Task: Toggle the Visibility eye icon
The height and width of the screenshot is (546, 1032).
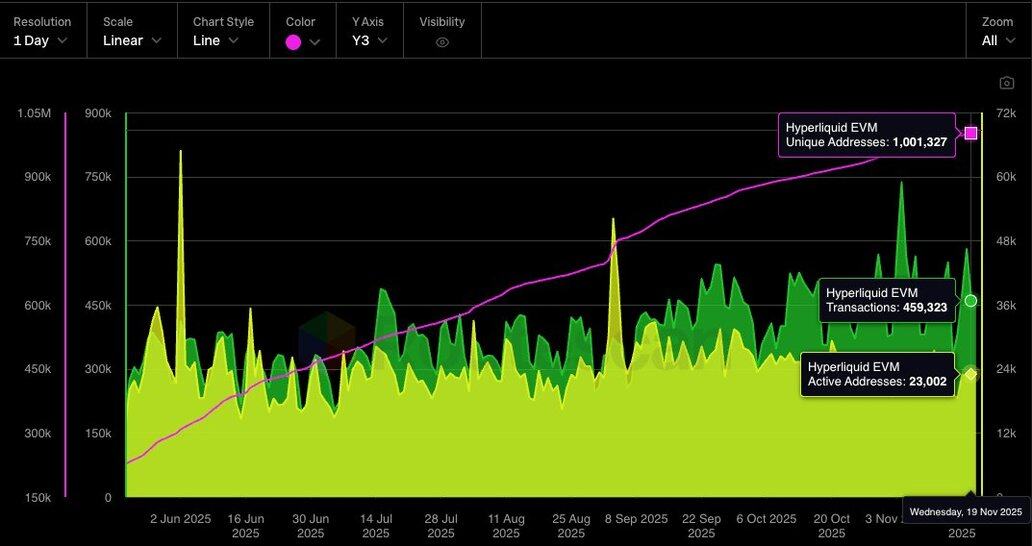Action: pyautogui.click(x=442, y=42)
